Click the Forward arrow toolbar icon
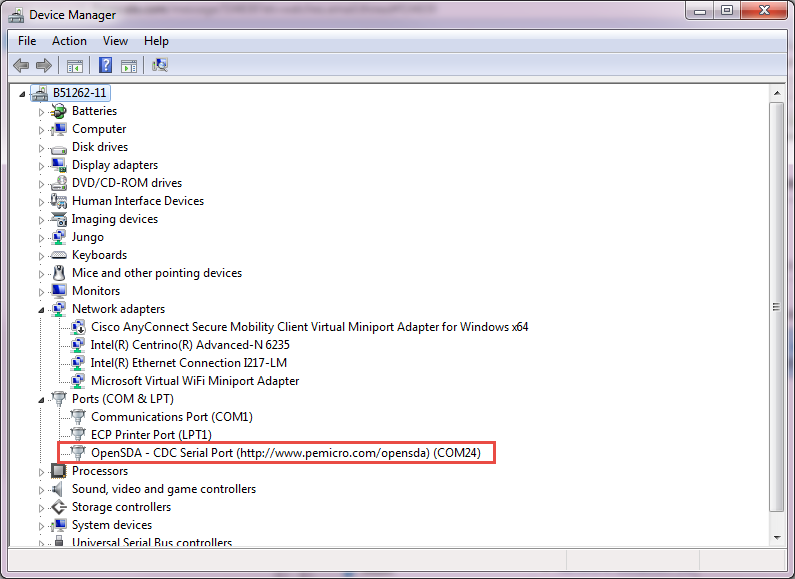This screenshot has width=795, height=579. pos(44,65)
